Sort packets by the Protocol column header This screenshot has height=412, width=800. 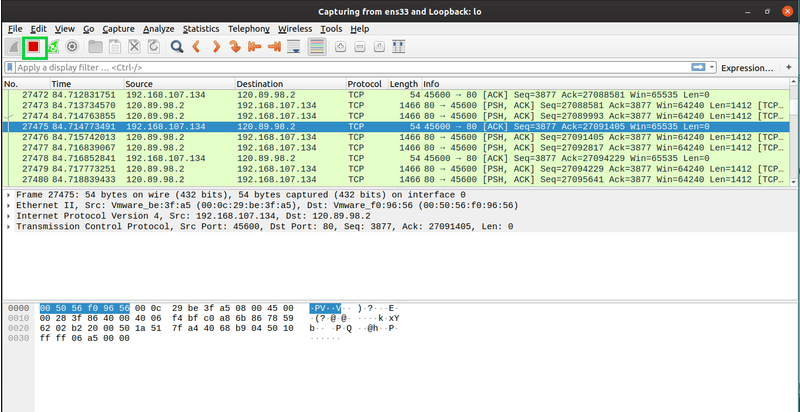(x=364, y=84)
